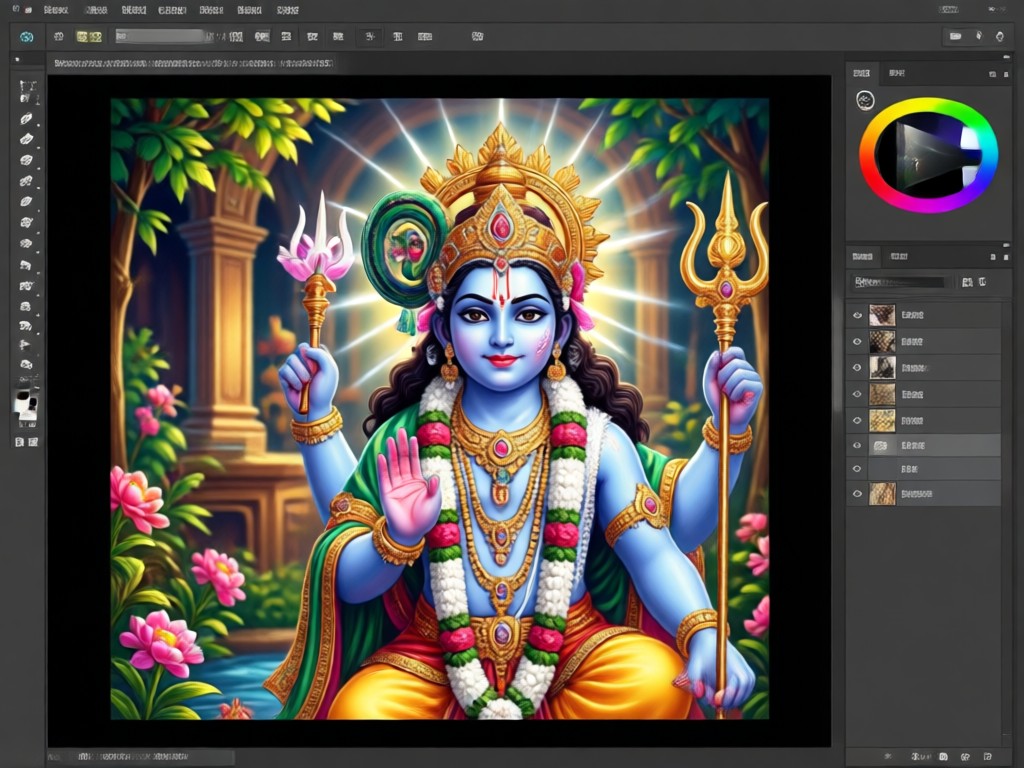Select the lowest tool just above the color swatches
The image size is (1024, 768).
(x=26, y=364)
